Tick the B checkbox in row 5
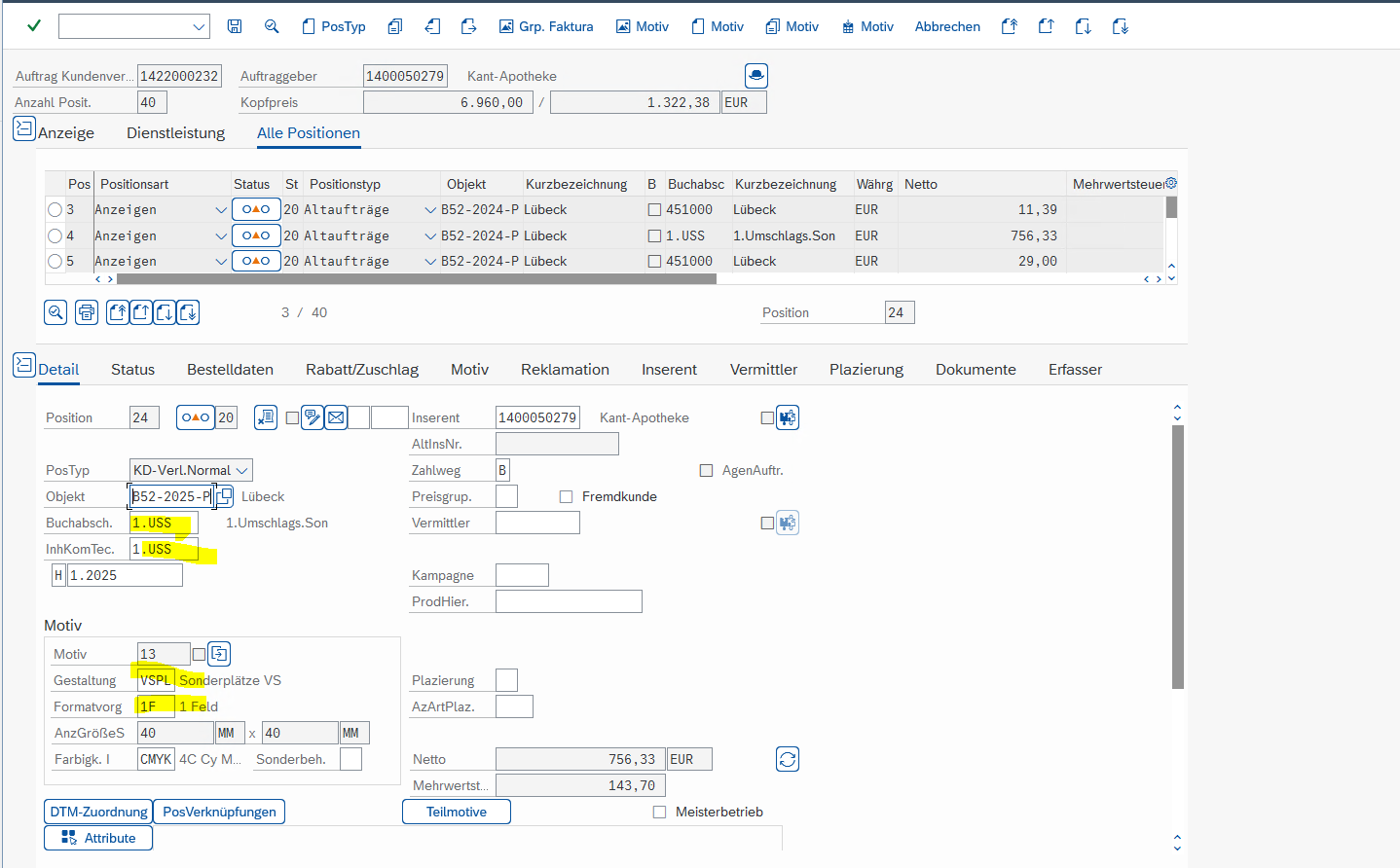This screenshot has height=868, width=1400. click(x=654, y=261)
